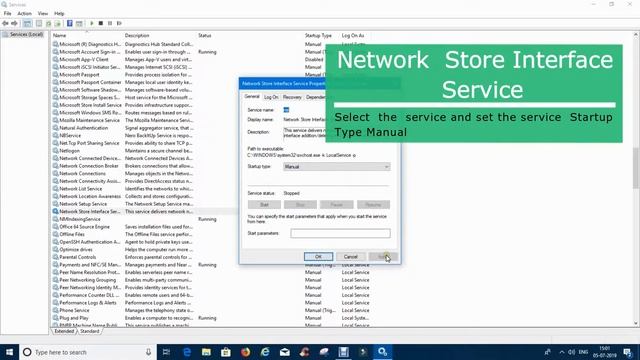640x360 pixels.
Task: Select the Phone Service row
Action: tap(212, 310)
